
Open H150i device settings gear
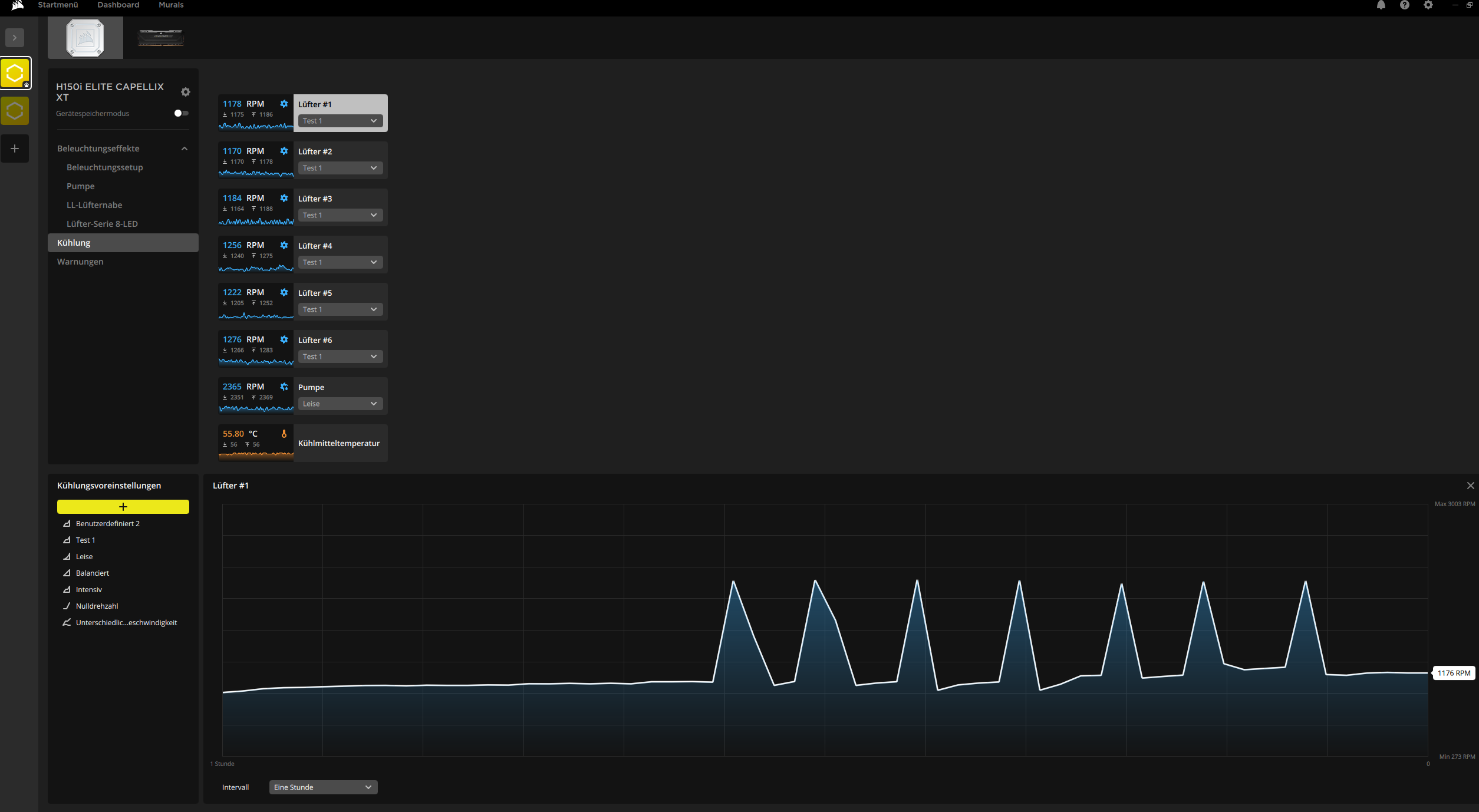coord(186,92)
